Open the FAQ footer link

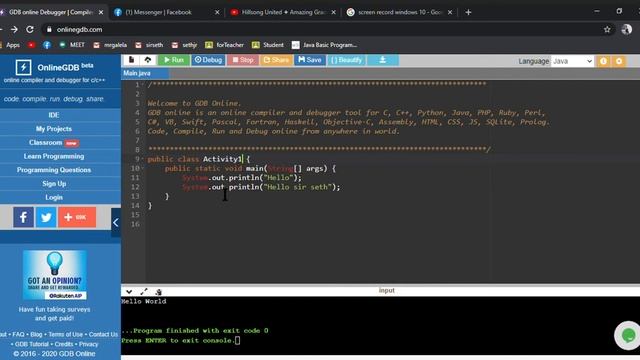point(18,335)
